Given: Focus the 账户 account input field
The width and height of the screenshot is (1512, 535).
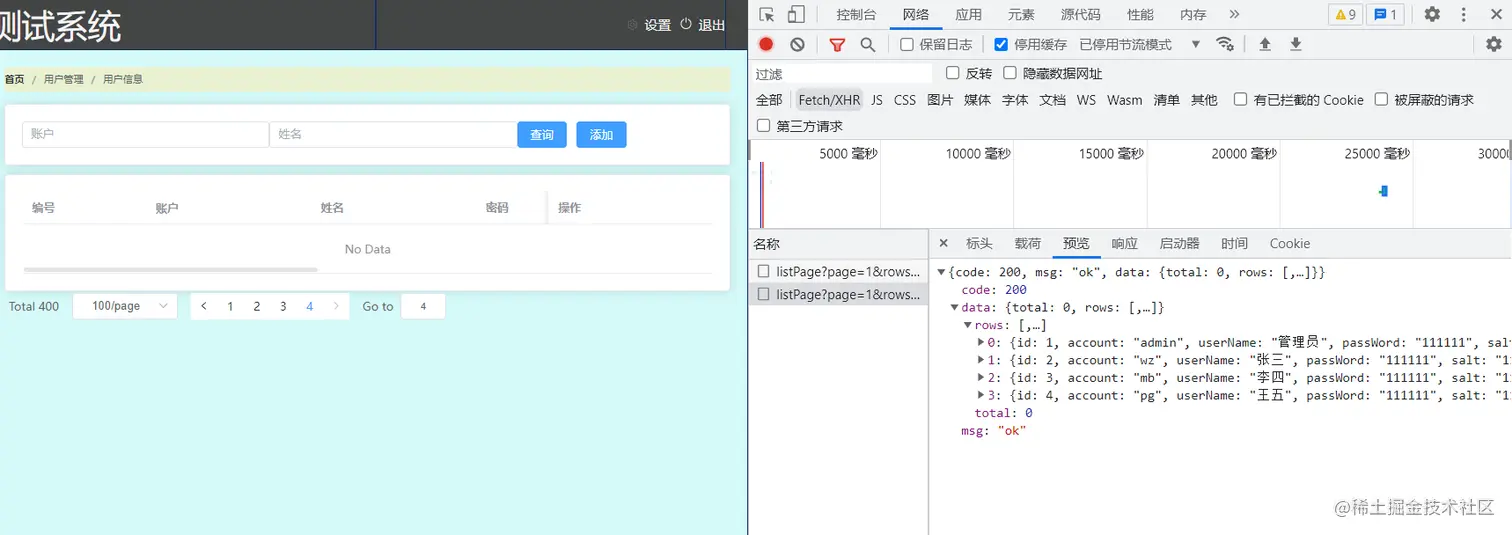Looking at the screenshot, I should click(x=146, y=134).
